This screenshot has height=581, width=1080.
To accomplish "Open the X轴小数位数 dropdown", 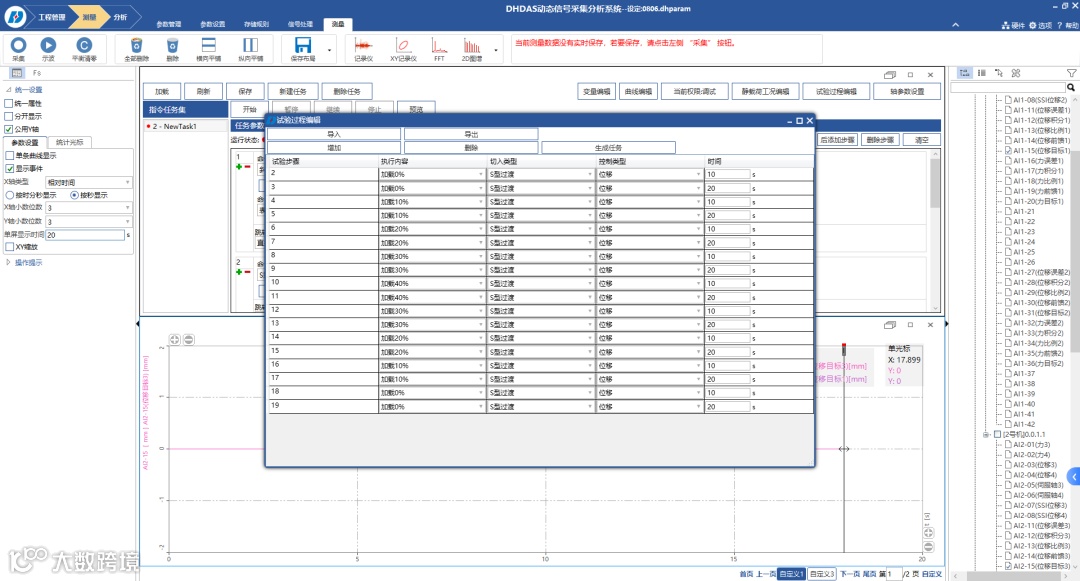I will (89, 207).
